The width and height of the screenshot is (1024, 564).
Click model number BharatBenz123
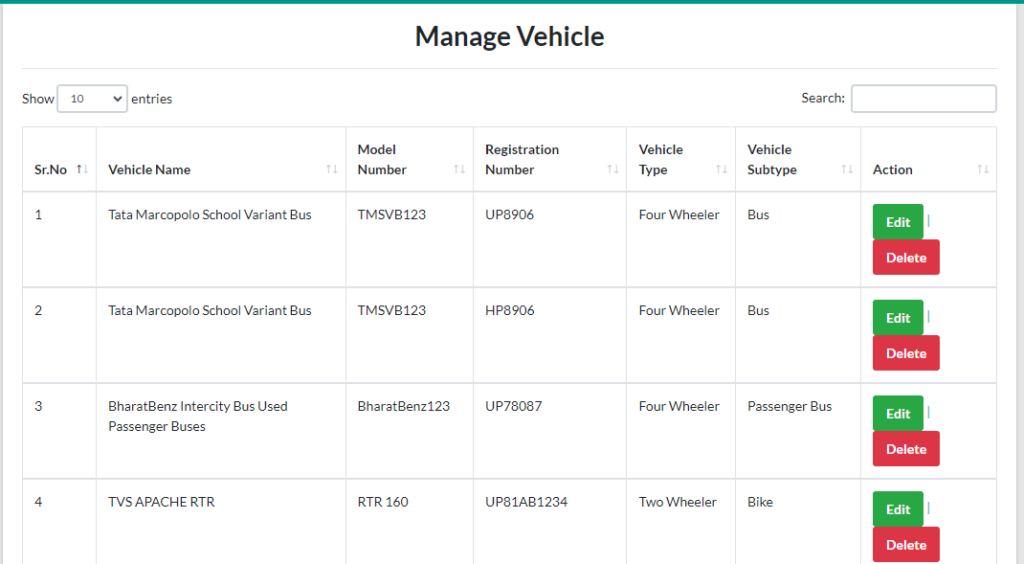point(404,406)
